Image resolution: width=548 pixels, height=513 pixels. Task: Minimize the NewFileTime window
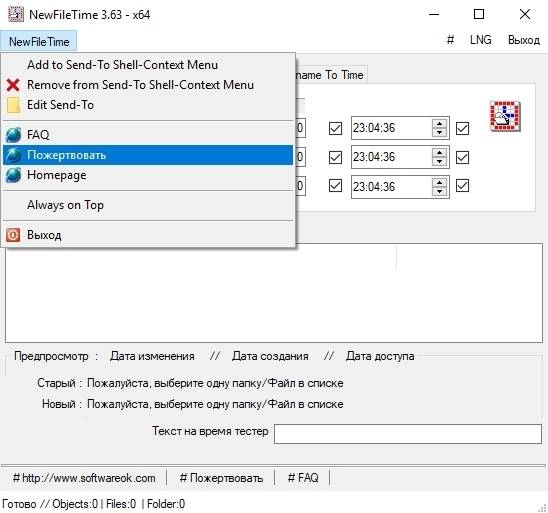click(x=434, y=14)
